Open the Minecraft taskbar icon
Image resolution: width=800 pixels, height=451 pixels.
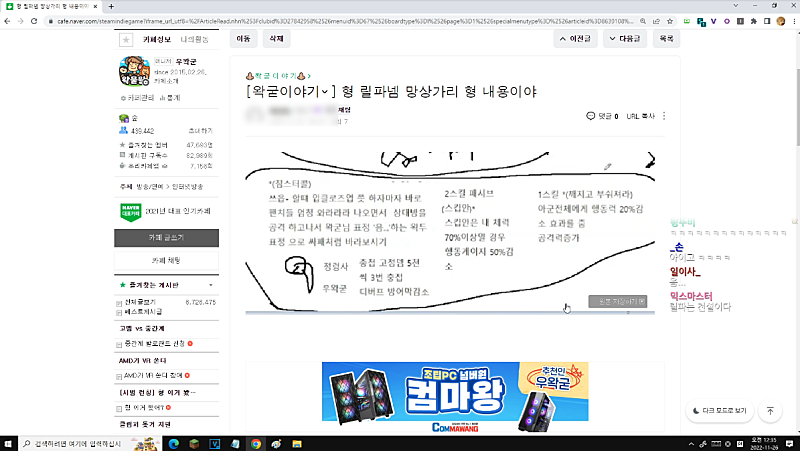(194, 443)
